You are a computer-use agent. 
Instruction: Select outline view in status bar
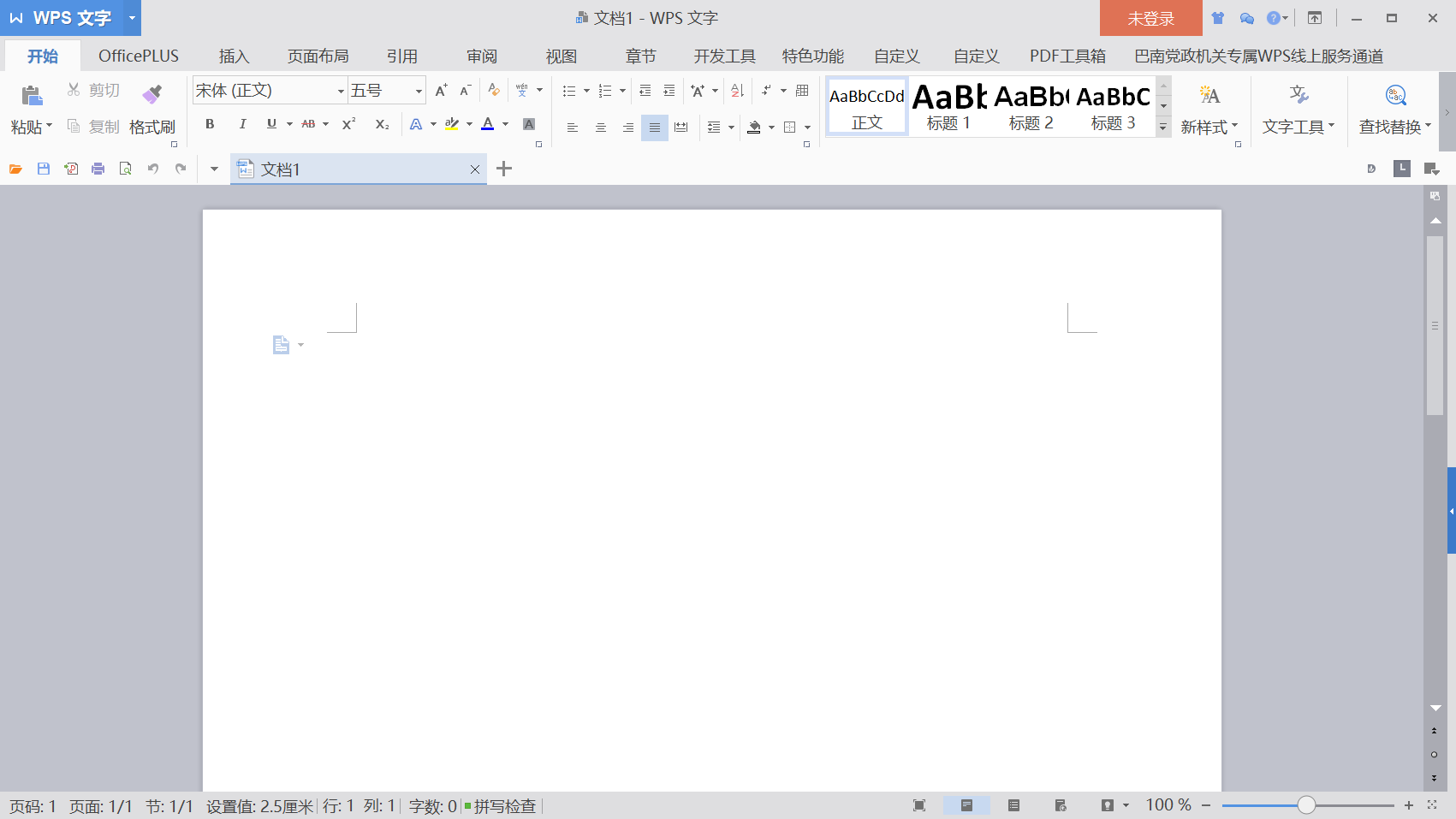(x=1013, y=805)
